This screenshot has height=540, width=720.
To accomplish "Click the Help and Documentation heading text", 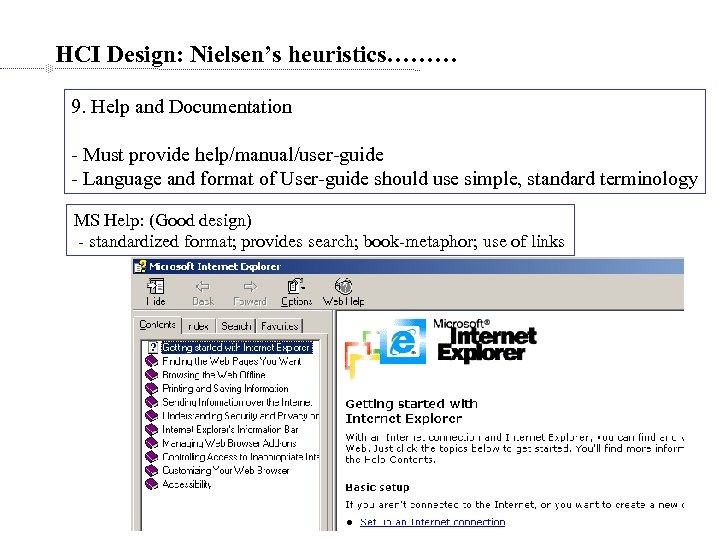I will (x=181, y=107).
